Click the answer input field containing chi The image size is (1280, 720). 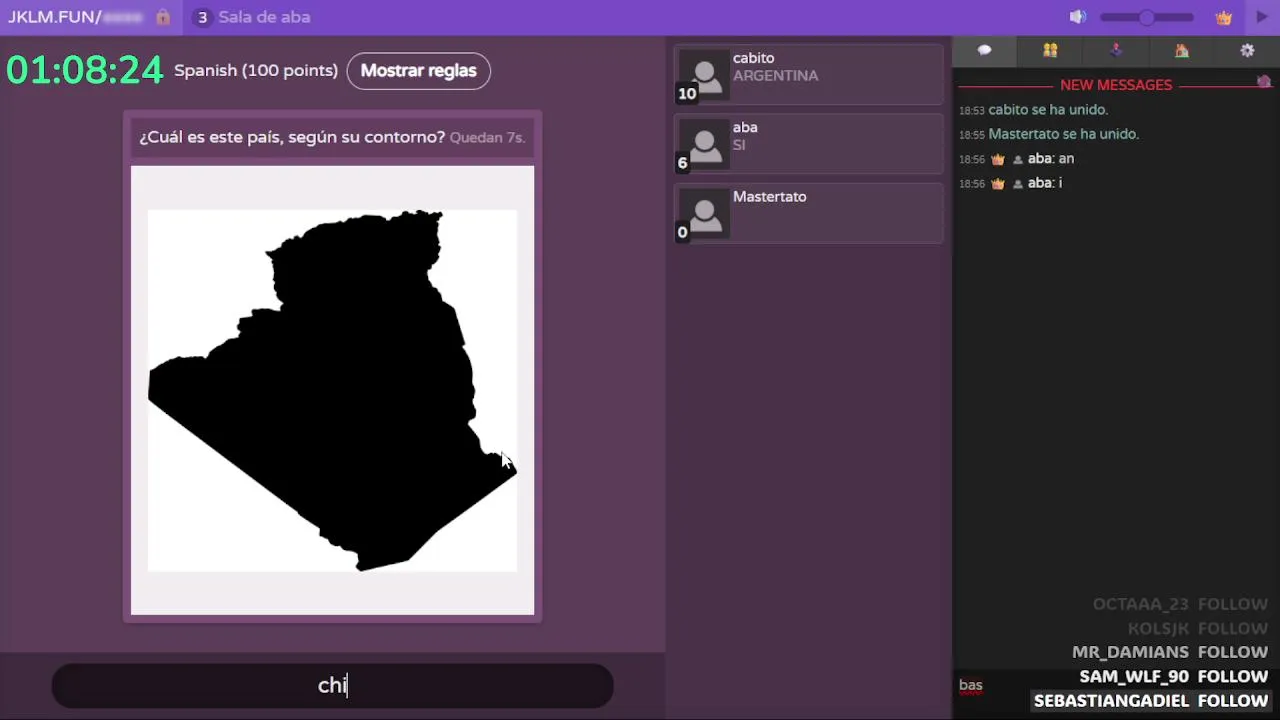click(x=332, y=686)
